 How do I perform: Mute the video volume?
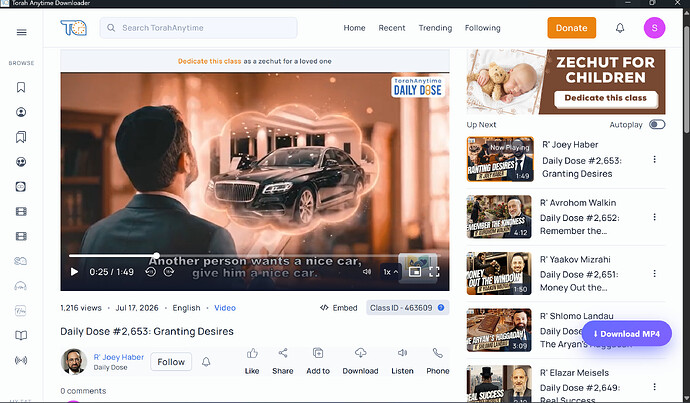(367, 272)
